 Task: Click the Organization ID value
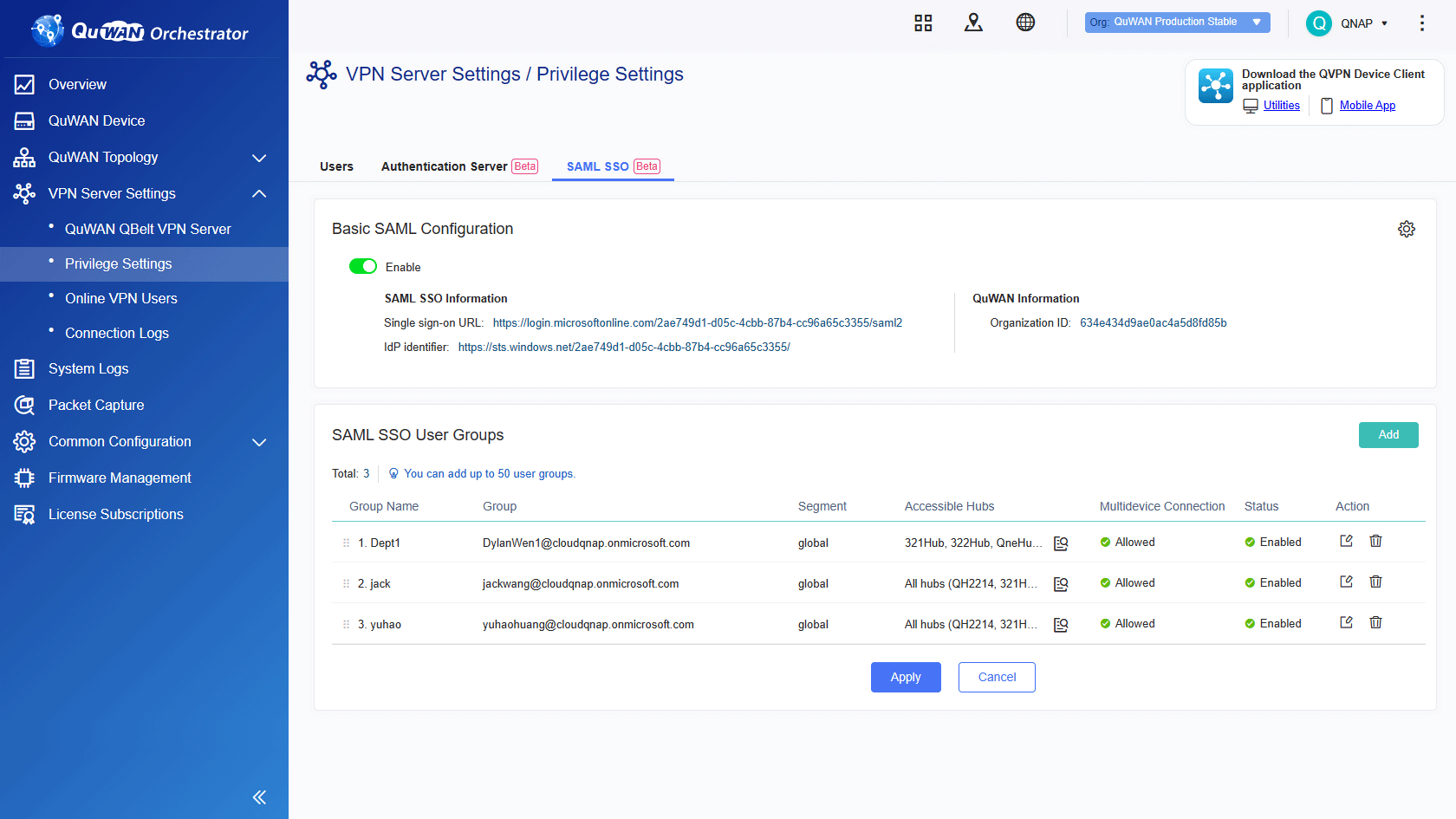(1153, 322)
